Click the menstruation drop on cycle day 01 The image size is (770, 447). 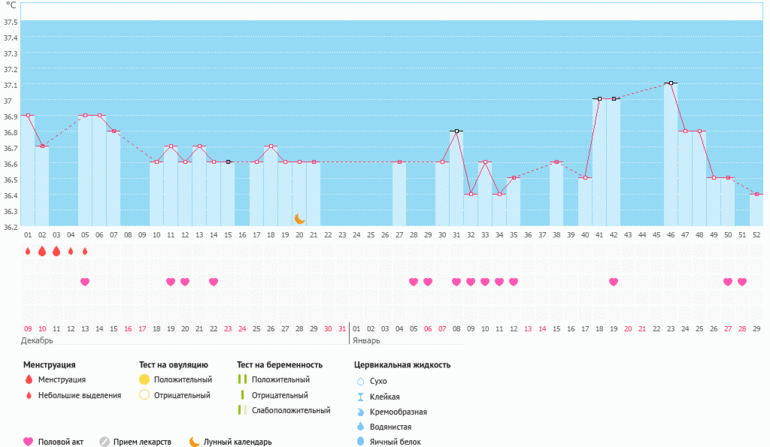coord(28,252)
